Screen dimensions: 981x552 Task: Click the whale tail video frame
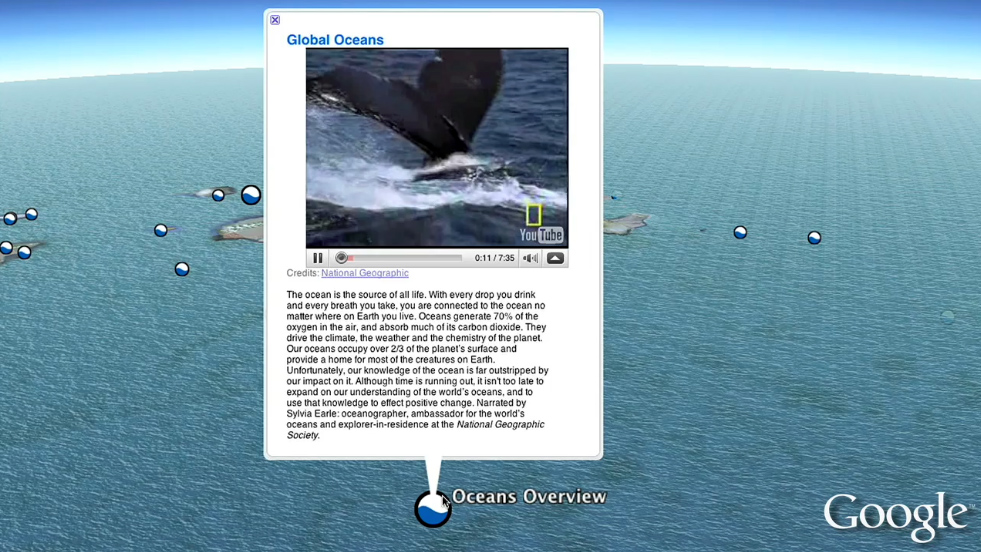pos(437,148)
